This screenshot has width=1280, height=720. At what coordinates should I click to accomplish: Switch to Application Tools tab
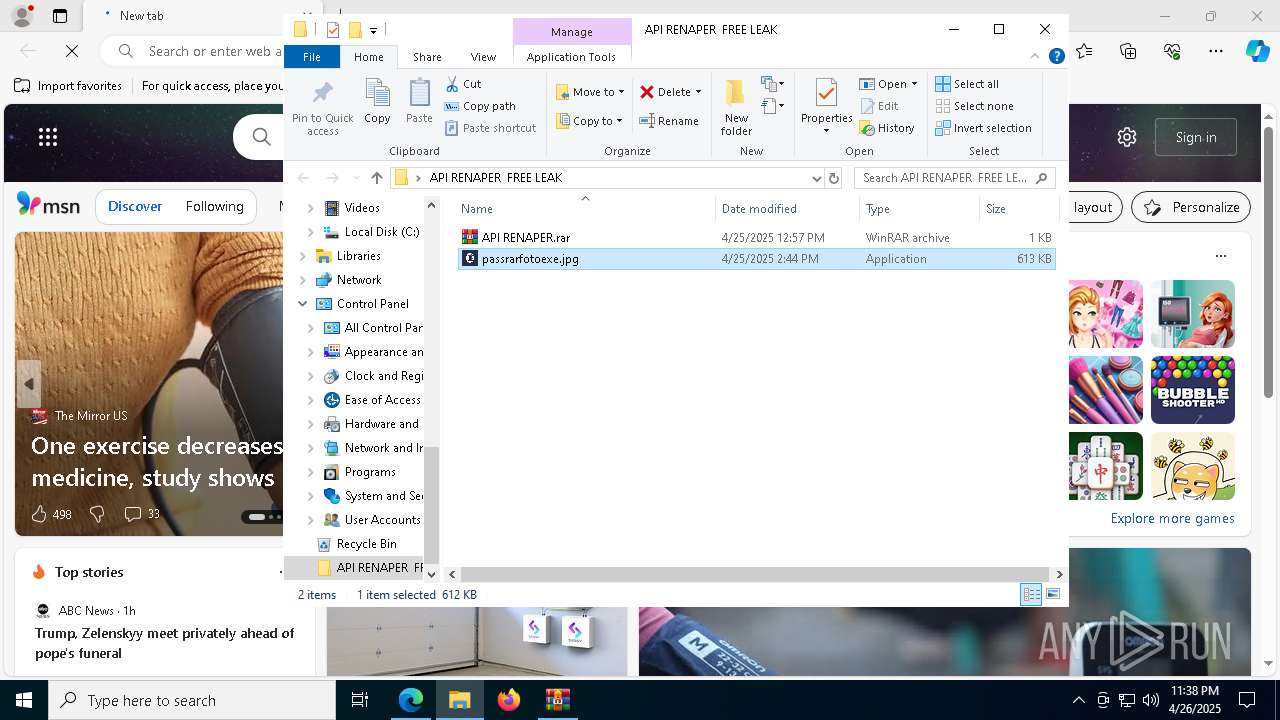tap(571, 57)
